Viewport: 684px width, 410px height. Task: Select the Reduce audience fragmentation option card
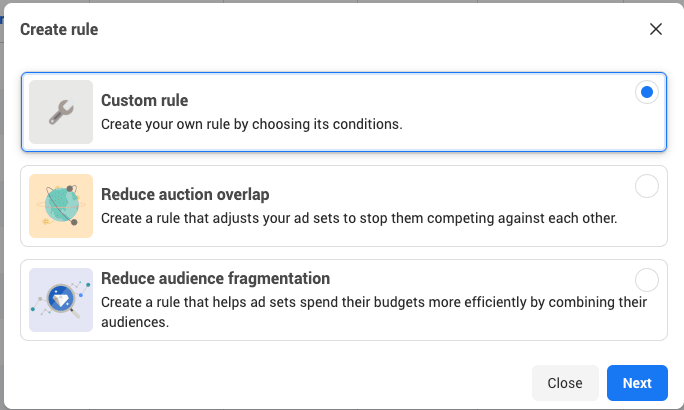click(x=344, y=300)
